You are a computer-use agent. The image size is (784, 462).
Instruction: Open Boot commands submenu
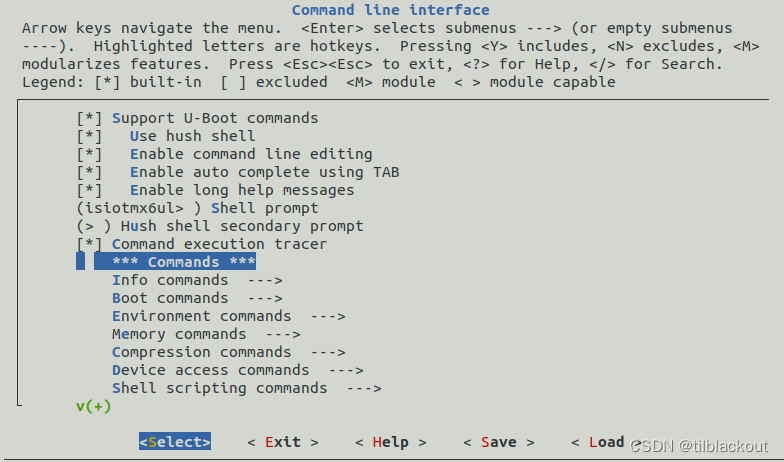197,298
